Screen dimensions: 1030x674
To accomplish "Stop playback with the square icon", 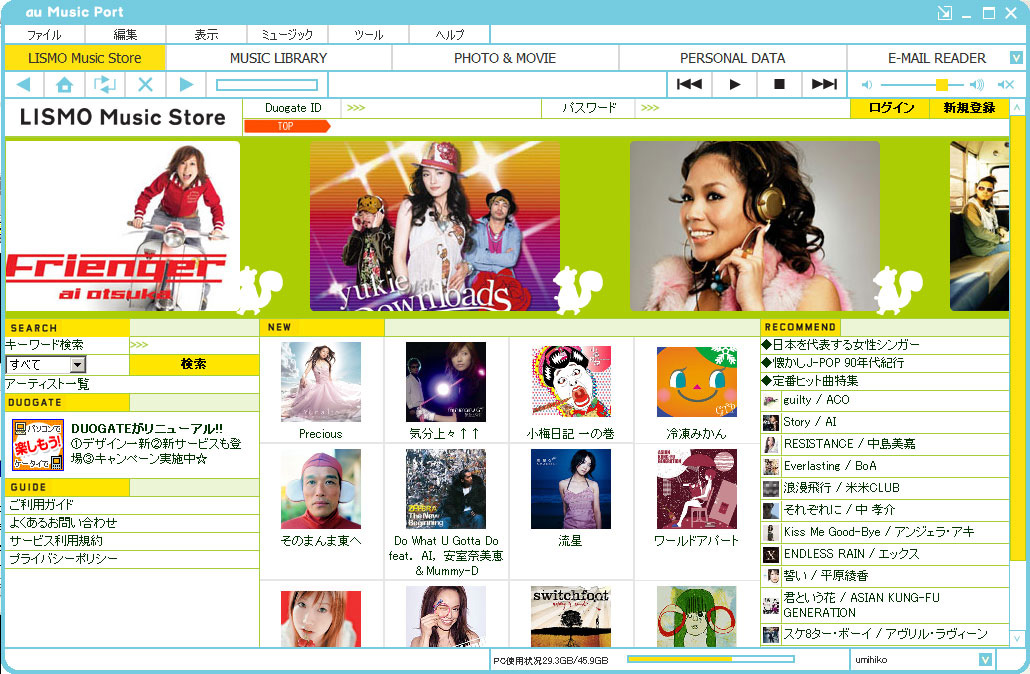I will click(x=780, y=84).
